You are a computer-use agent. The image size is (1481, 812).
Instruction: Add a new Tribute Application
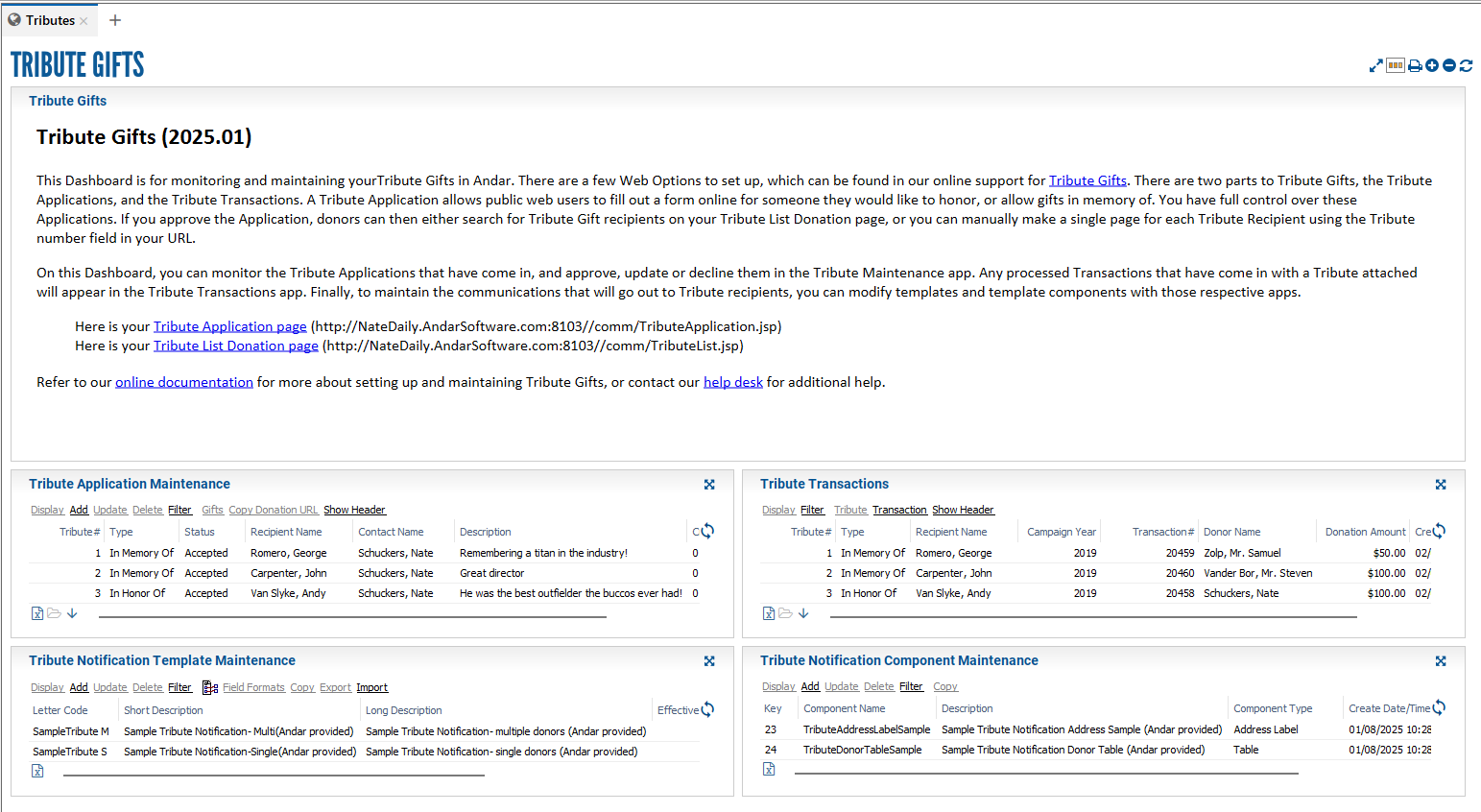point(79,510)
